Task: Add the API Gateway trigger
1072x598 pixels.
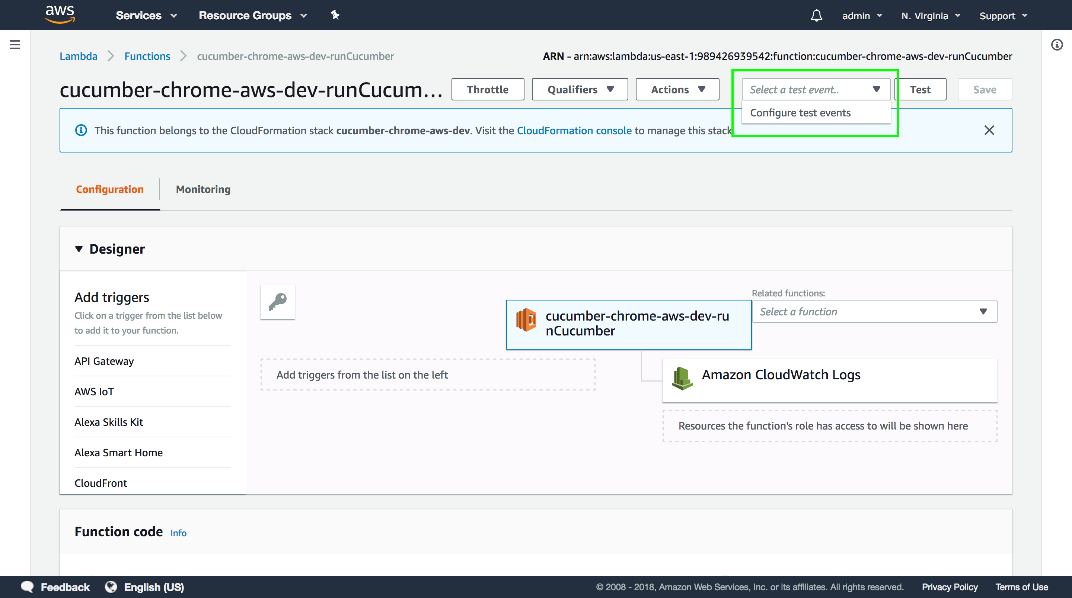Action: coord(104,361)
